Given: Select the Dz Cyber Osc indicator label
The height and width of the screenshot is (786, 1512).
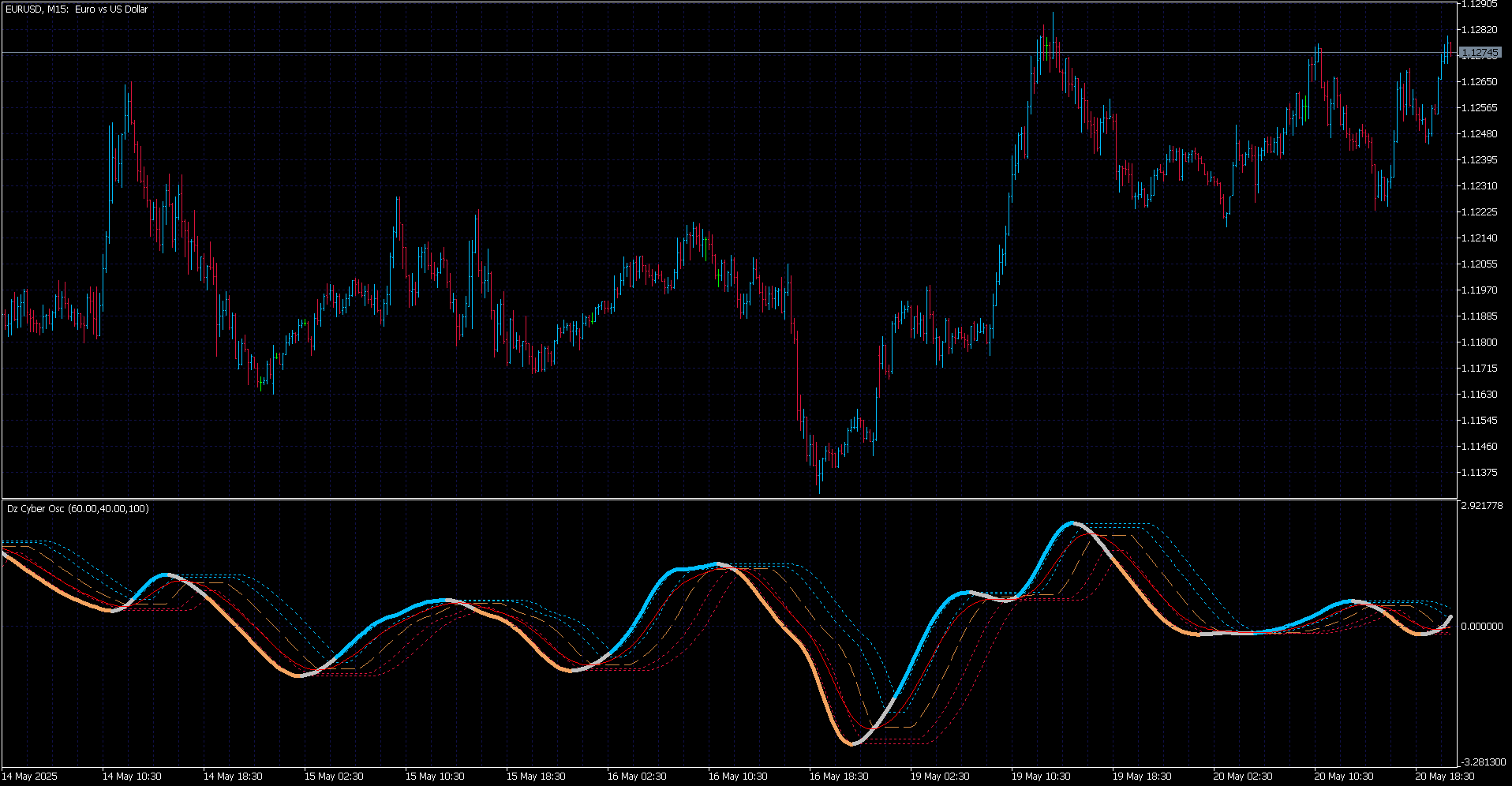Looking at the screenshot, I should click(77, 509).
